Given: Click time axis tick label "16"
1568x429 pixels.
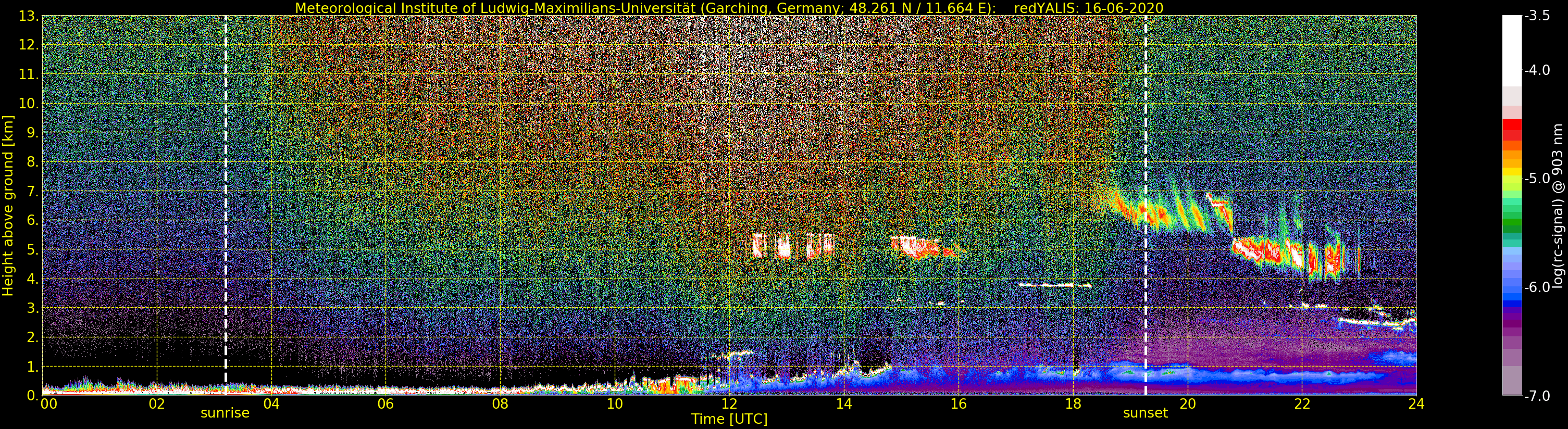Looking at the screenshot, I should (959, 404).
